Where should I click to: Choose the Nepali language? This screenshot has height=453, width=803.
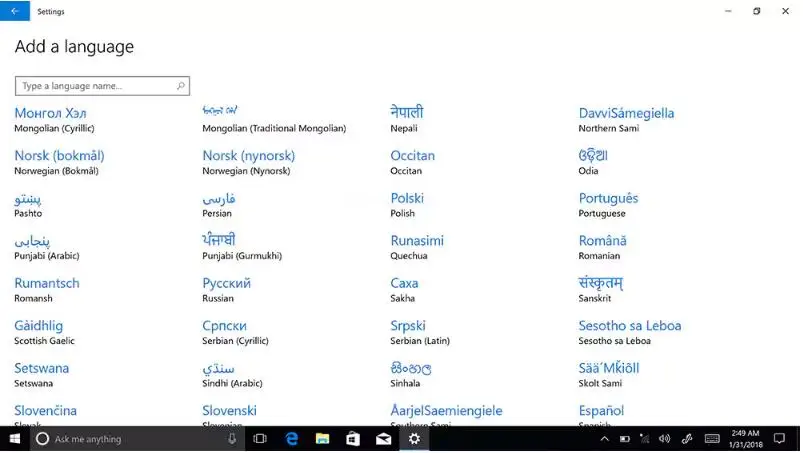click(407, 120)
